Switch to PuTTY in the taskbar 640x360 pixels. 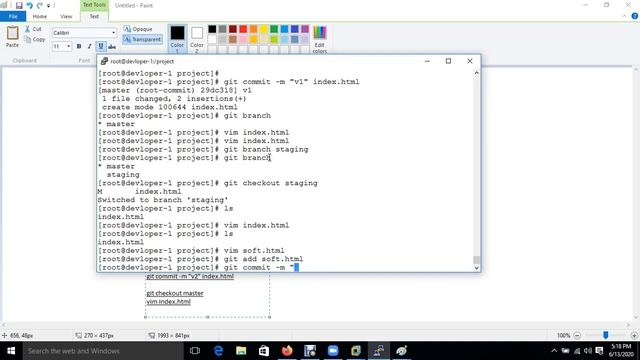[379, 351]
